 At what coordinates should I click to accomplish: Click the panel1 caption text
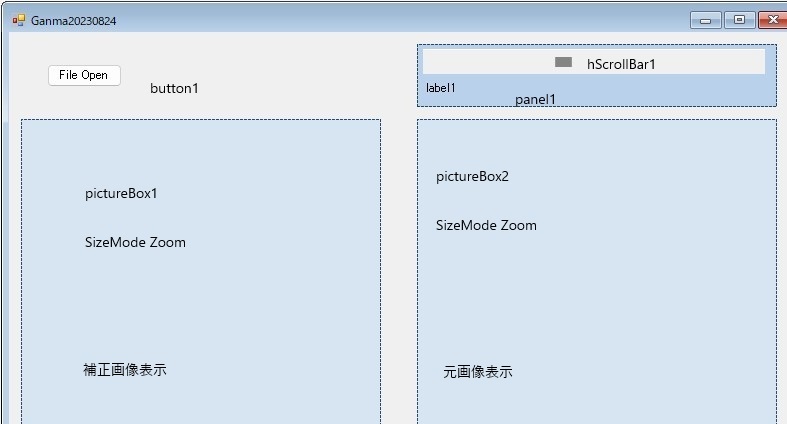(535, 99)
